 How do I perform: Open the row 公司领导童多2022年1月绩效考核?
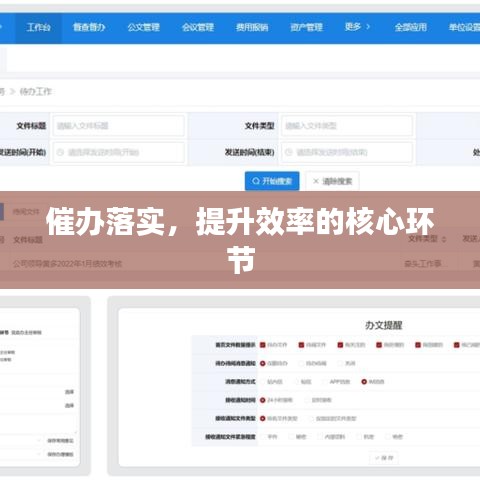coord(68,264)
